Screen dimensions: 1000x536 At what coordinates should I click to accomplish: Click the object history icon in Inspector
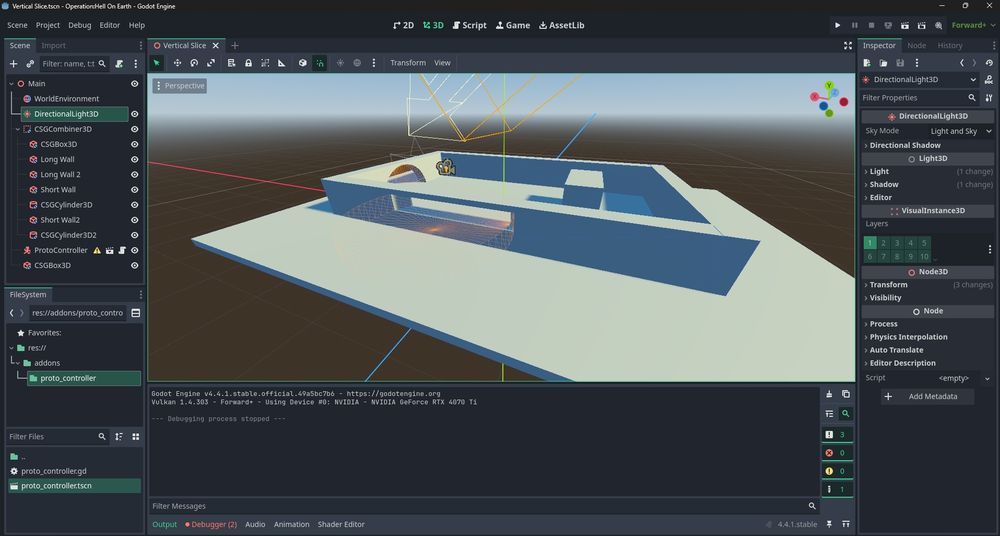pyautogui.click(x=989, y=63)
